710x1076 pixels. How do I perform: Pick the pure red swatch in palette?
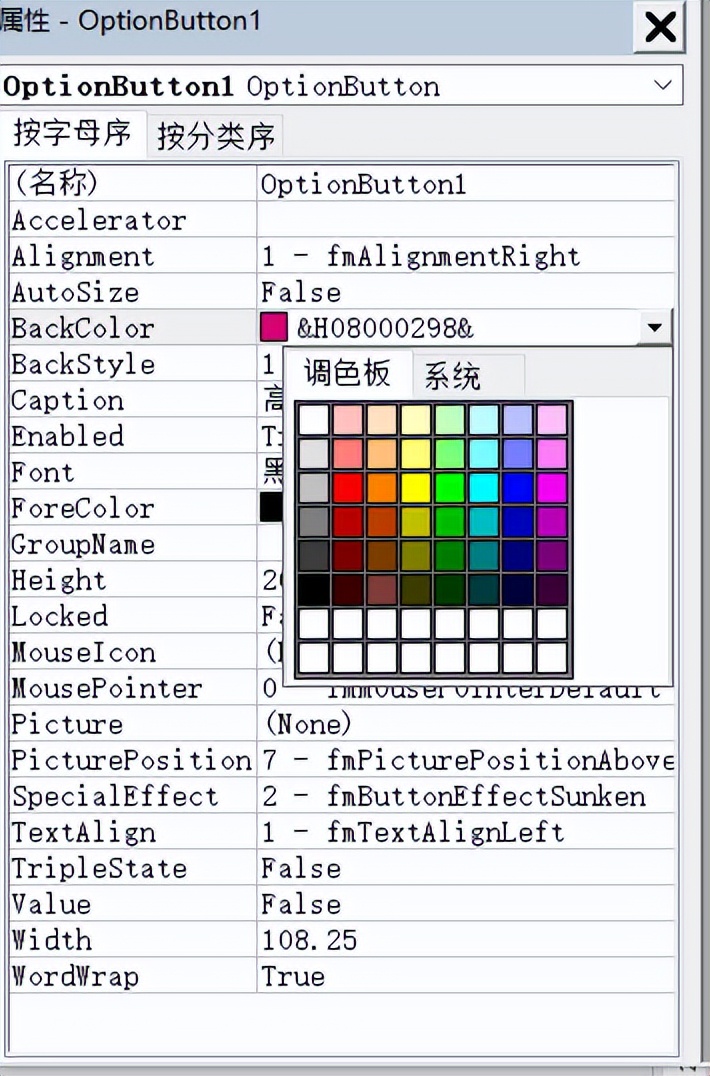348,487
